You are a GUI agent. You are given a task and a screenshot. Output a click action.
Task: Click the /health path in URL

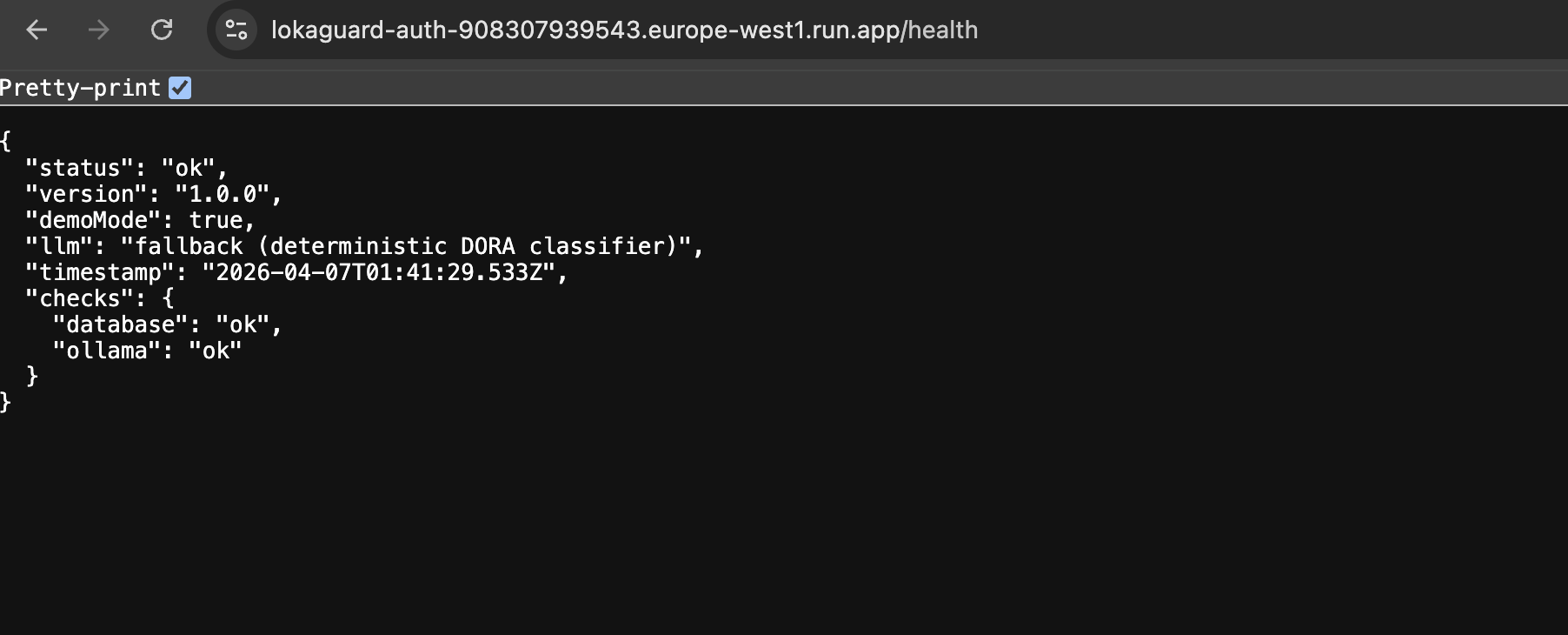coord(940,30)
